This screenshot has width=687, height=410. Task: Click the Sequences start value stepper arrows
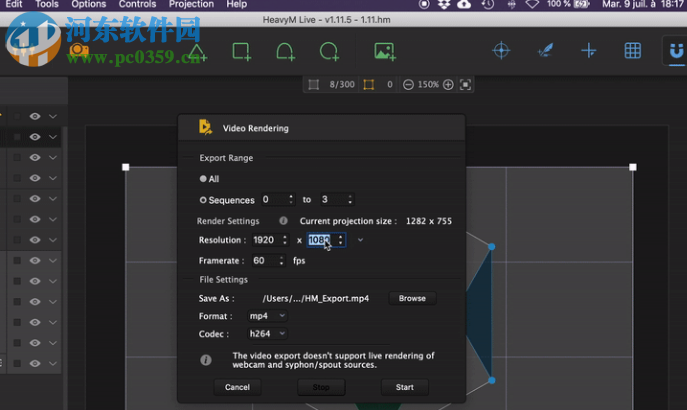click(291, 199)
